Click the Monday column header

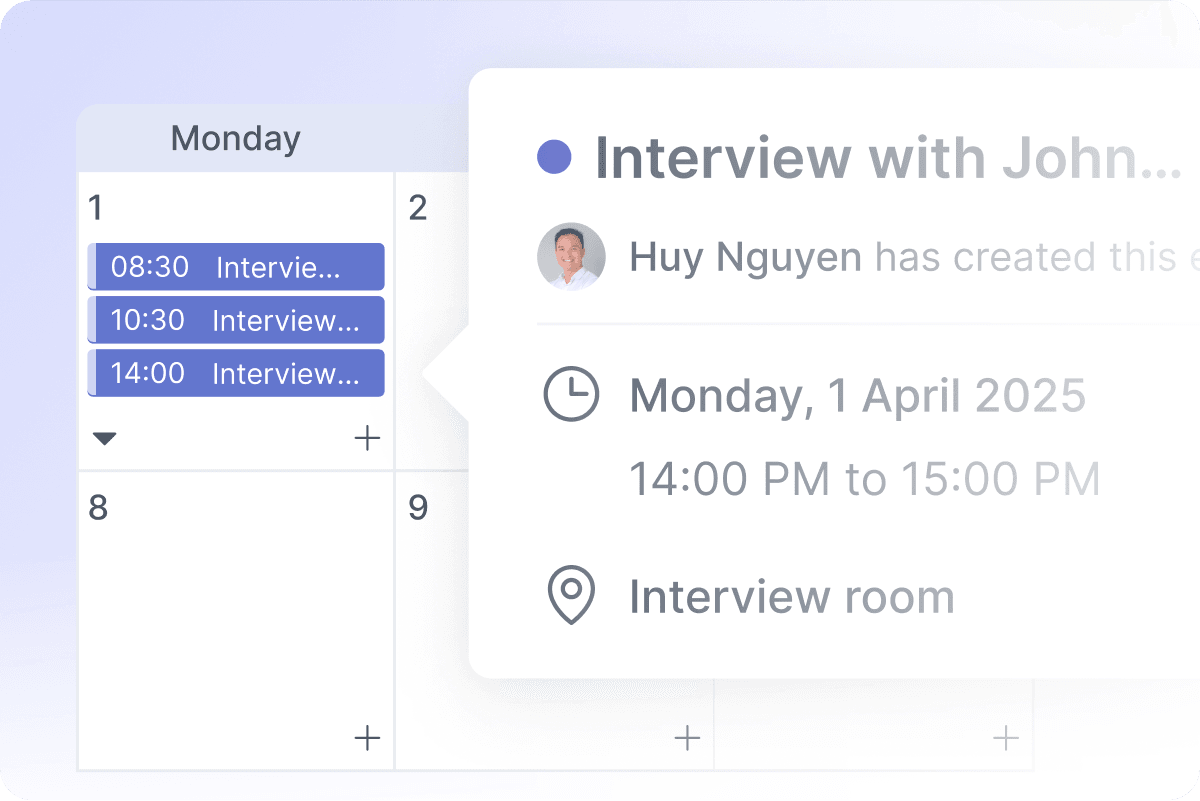235,138
